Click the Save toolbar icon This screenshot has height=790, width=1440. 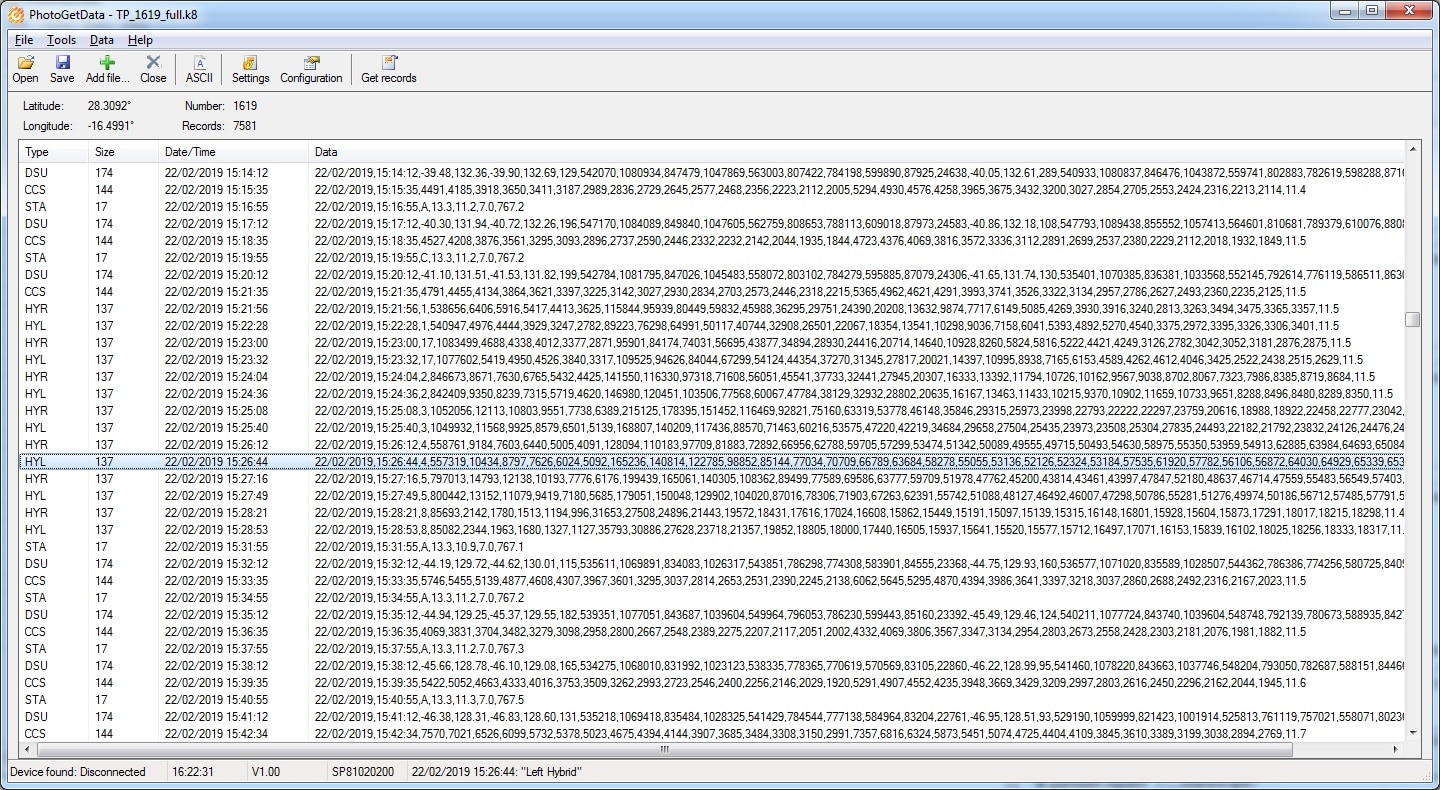pos(62,69)
